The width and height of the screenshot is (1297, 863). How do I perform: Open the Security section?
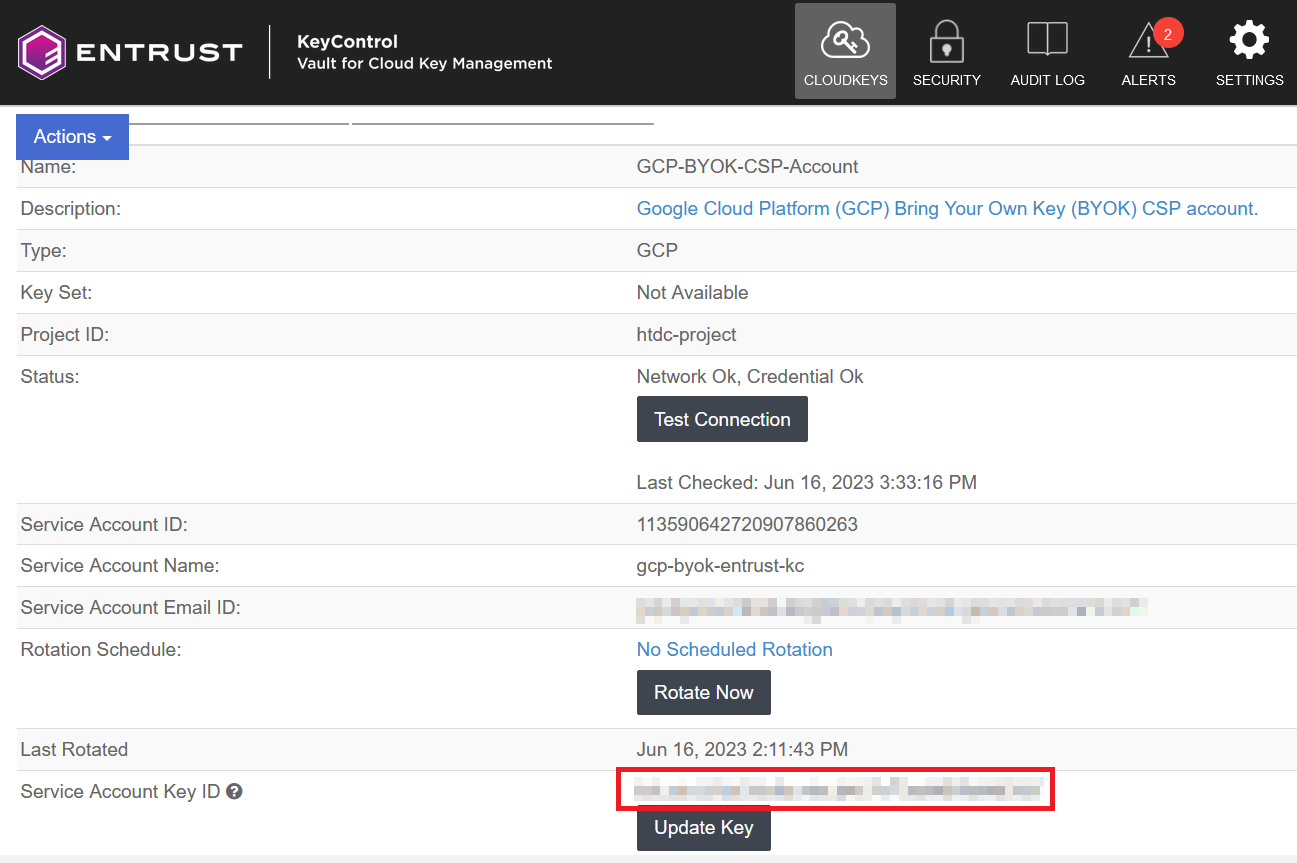(946, 51)
